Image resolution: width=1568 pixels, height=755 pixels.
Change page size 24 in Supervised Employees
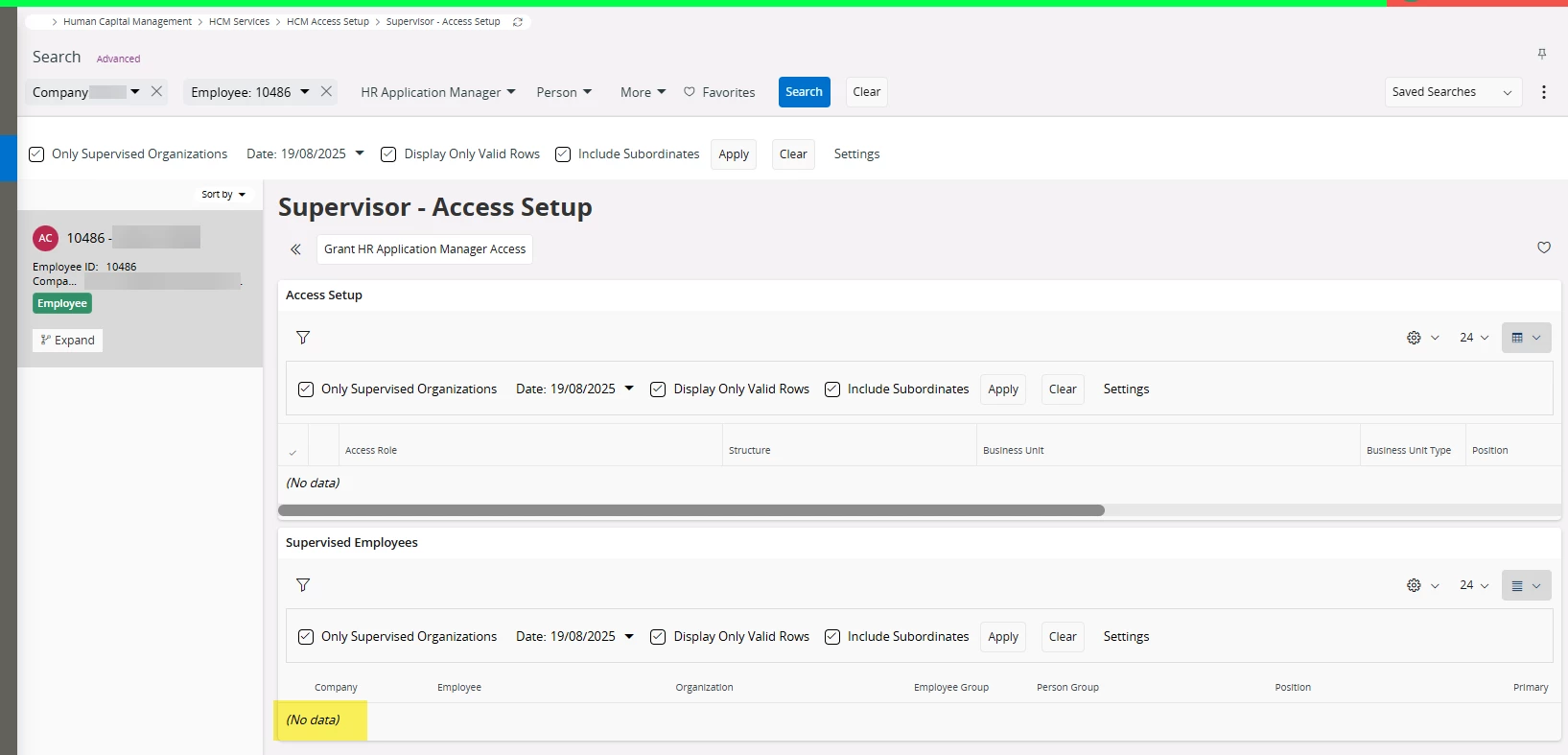(1474, 585)
